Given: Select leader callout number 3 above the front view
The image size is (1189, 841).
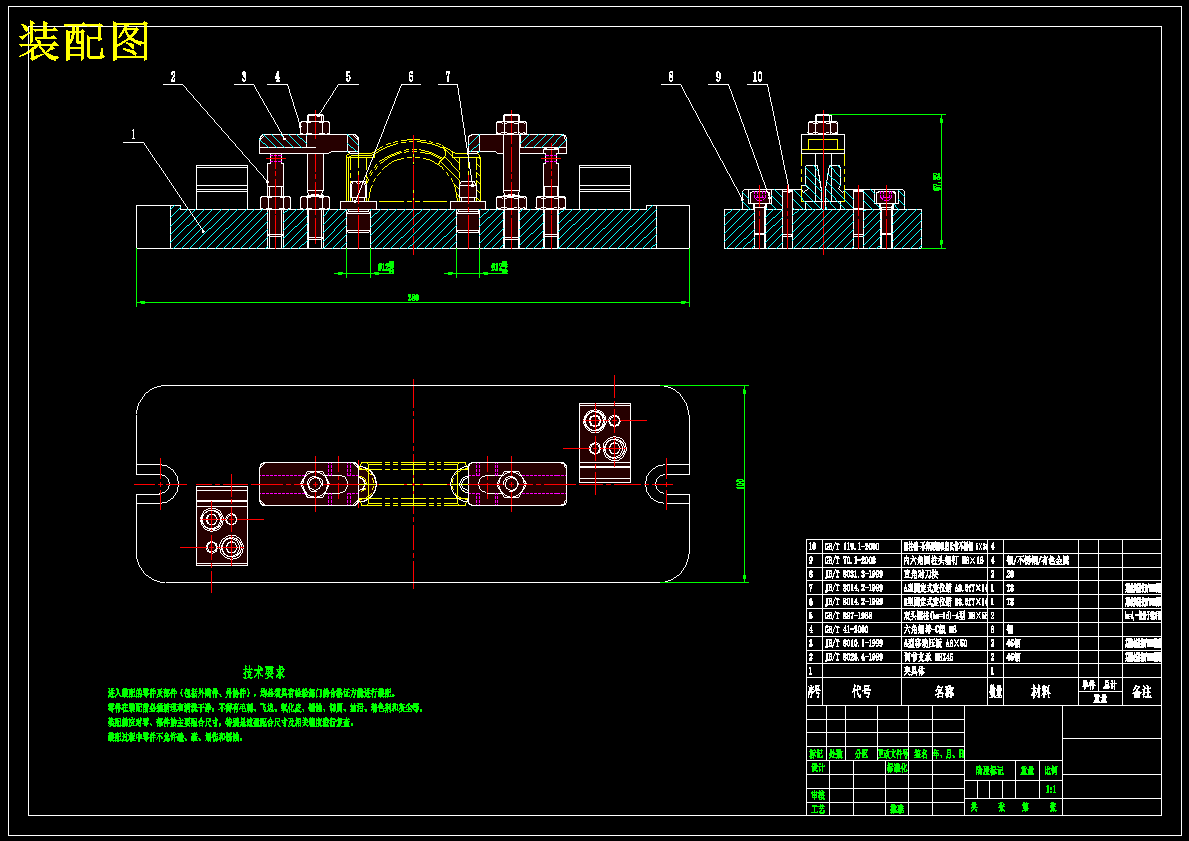Looking at the screenshot, I should pyautogui.click(x=243, y=77).
